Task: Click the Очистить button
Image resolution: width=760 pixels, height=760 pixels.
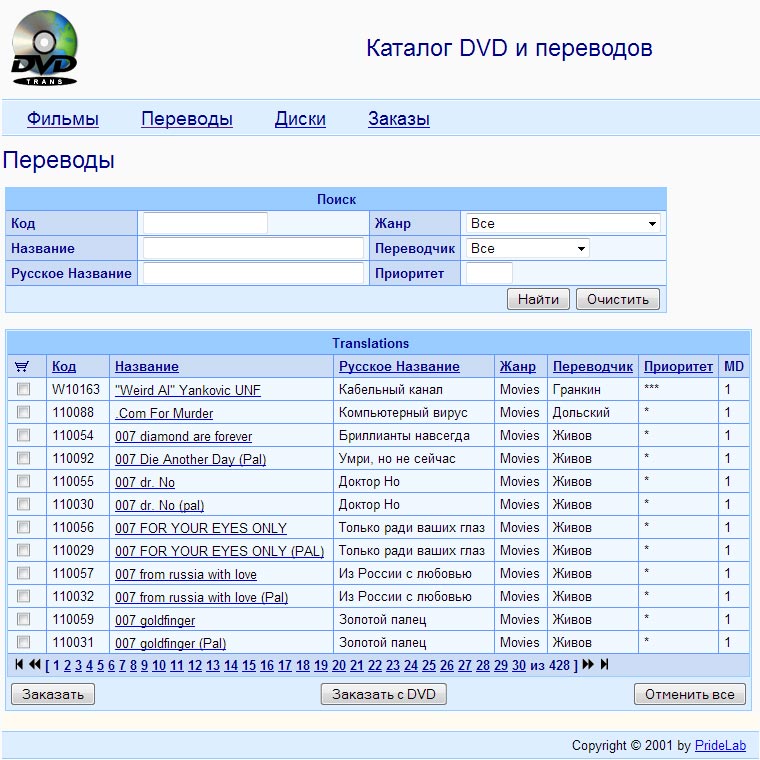Action: point(618,299)
